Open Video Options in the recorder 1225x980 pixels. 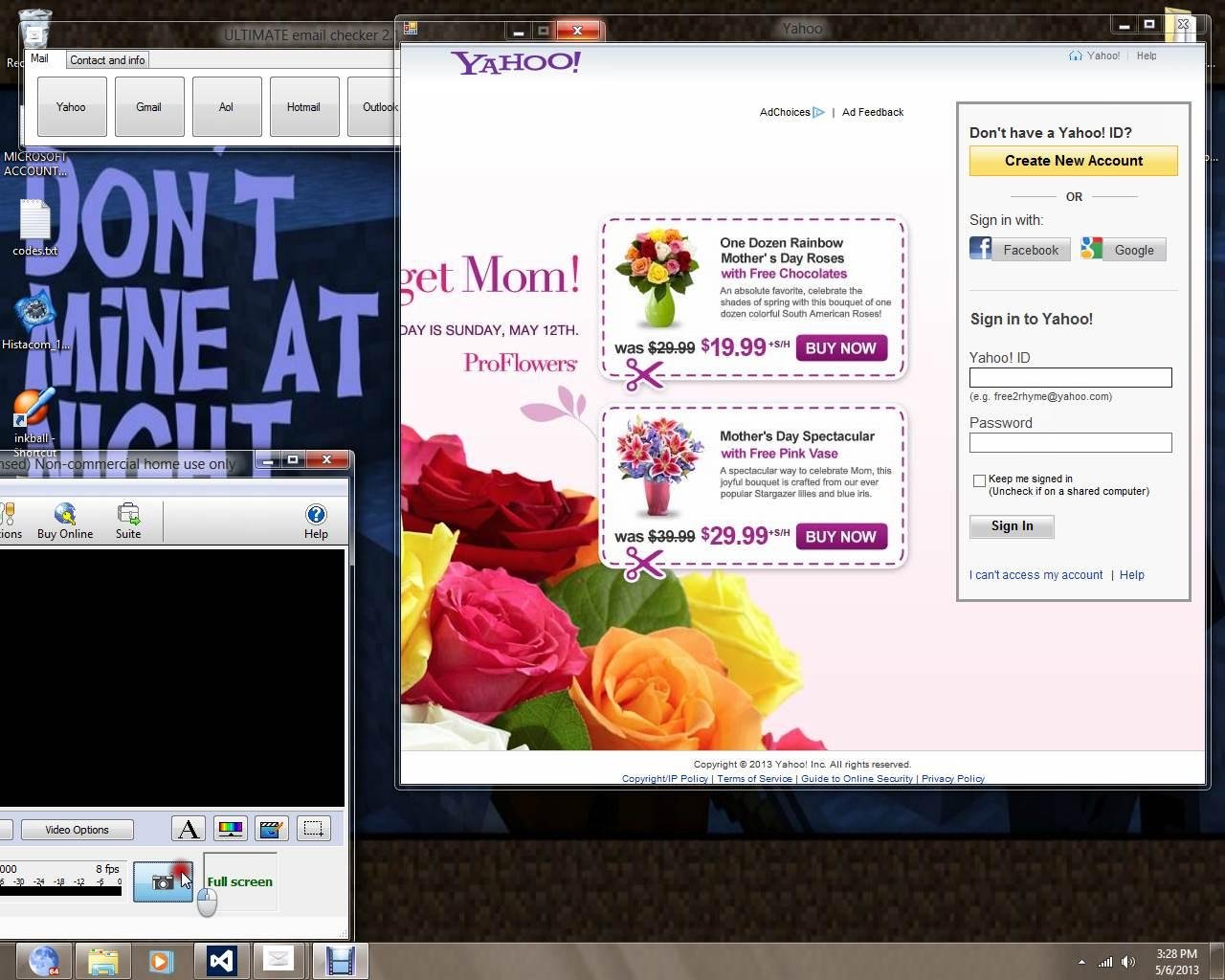pyautogui.click(x=77, y=830)
